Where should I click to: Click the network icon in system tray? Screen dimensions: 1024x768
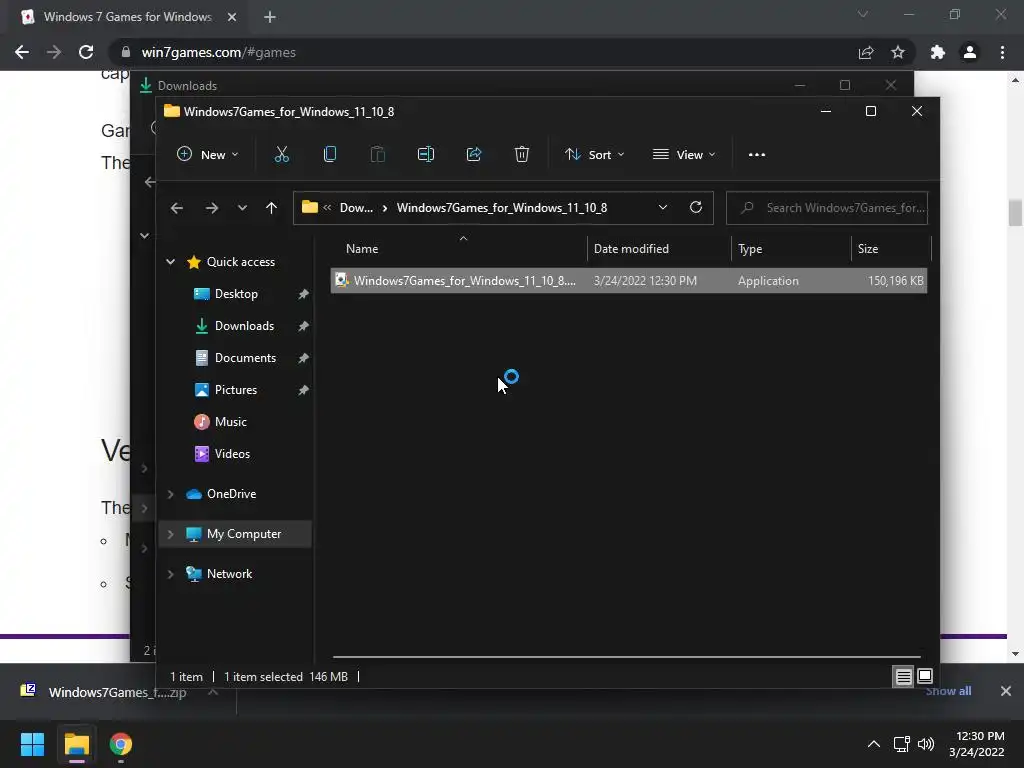click(x=902, y=744)
